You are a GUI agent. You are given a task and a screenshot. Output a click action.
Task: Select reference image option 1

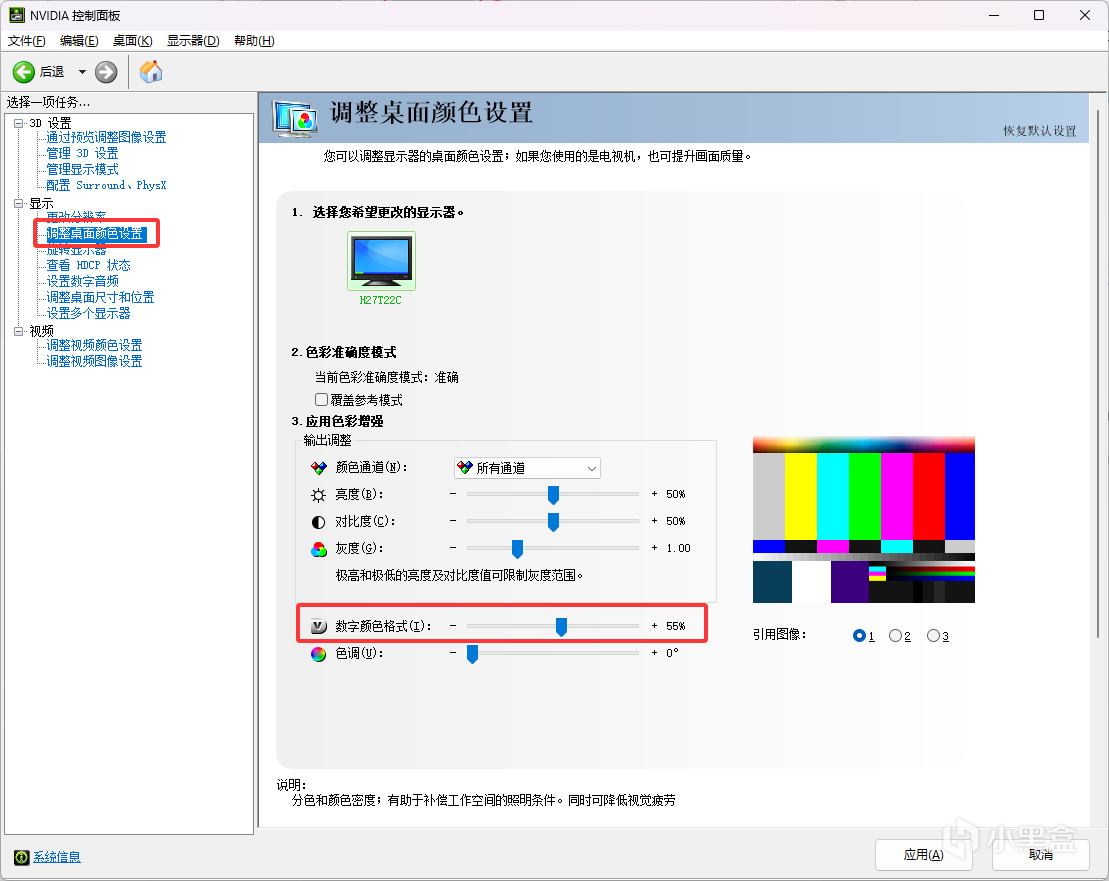pos(859,636)
